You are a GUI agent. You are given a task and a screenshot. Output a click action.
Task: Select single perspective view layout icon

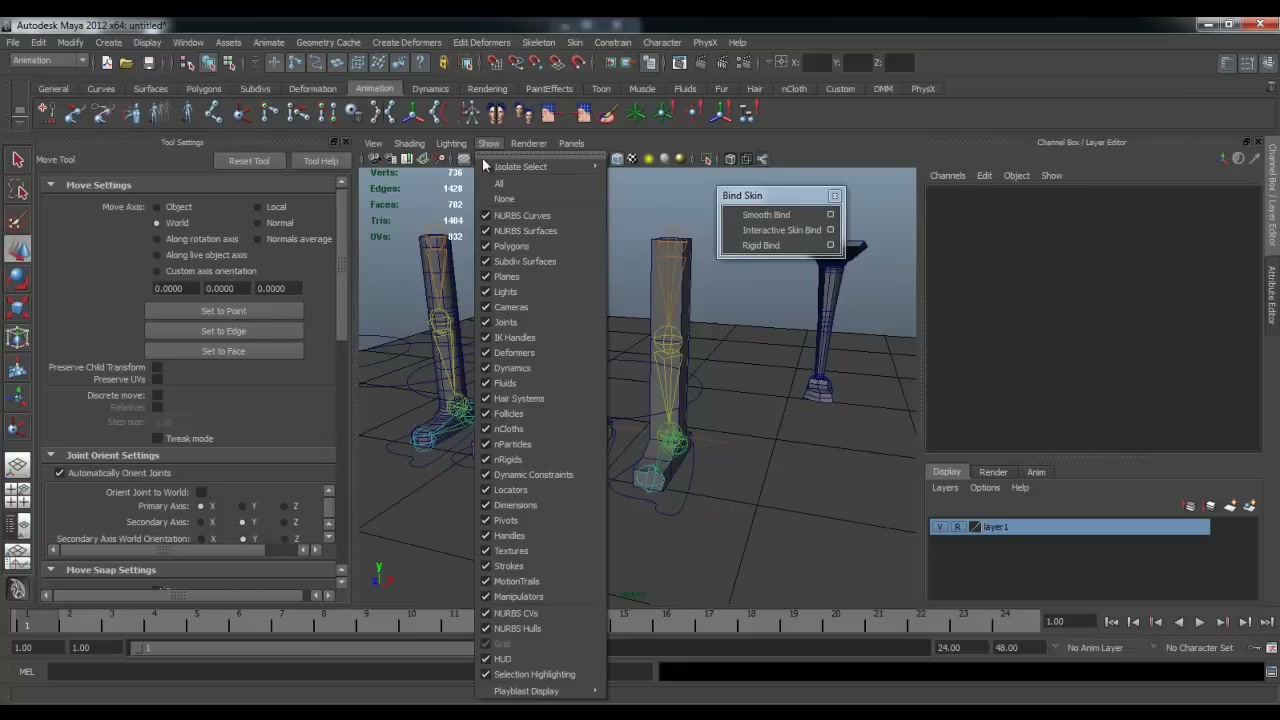click(17, 466)
